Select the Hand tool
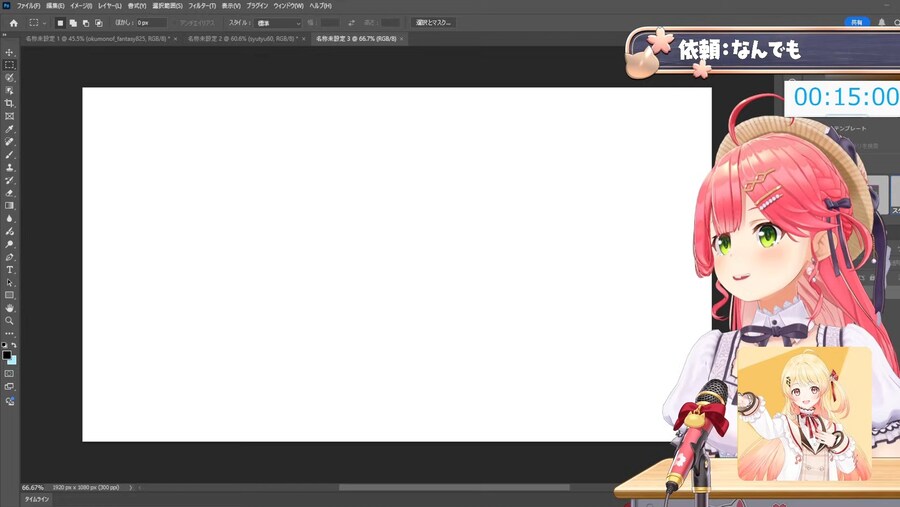 pos(9,308)
